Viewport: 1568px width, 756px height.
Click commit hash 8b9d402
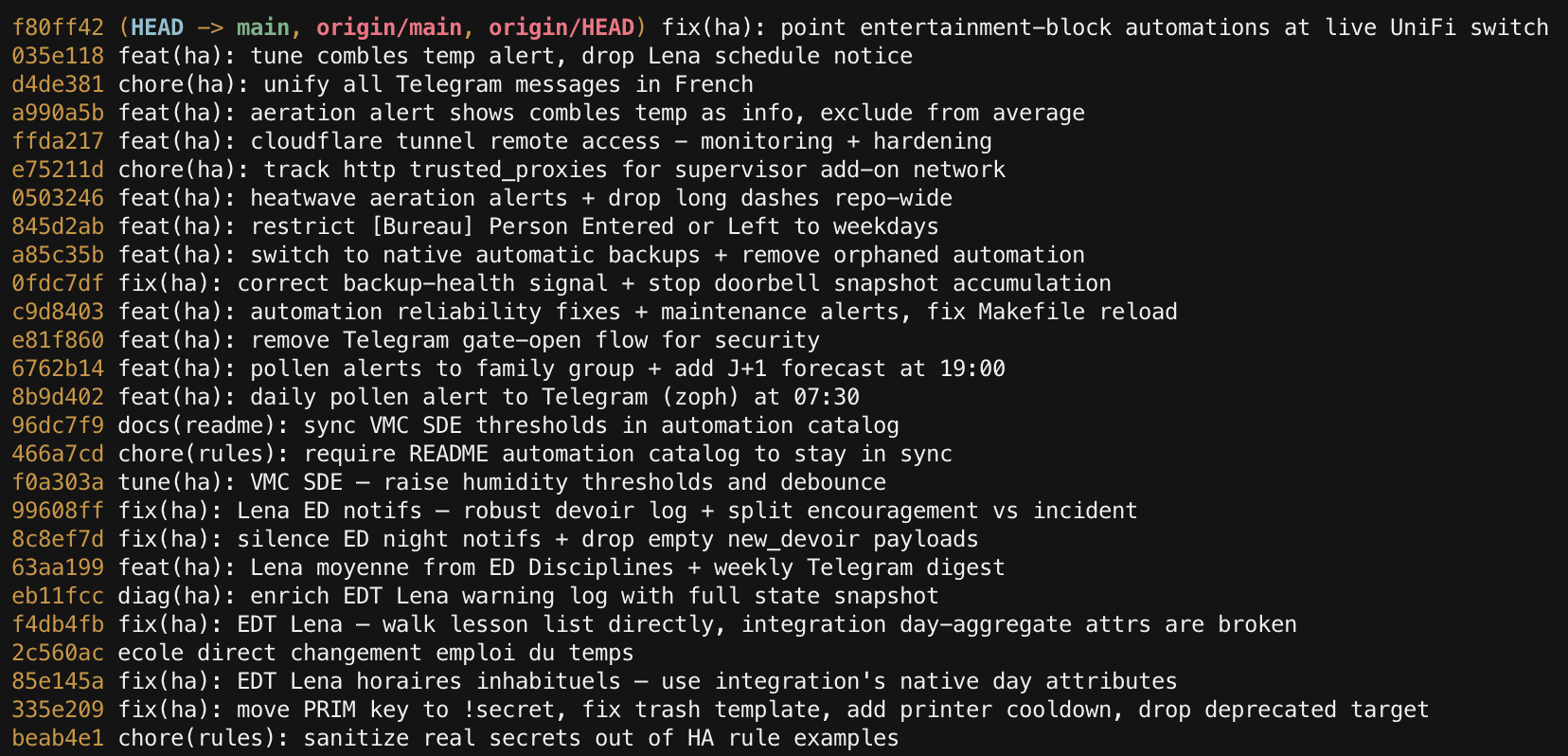[58, 397]
